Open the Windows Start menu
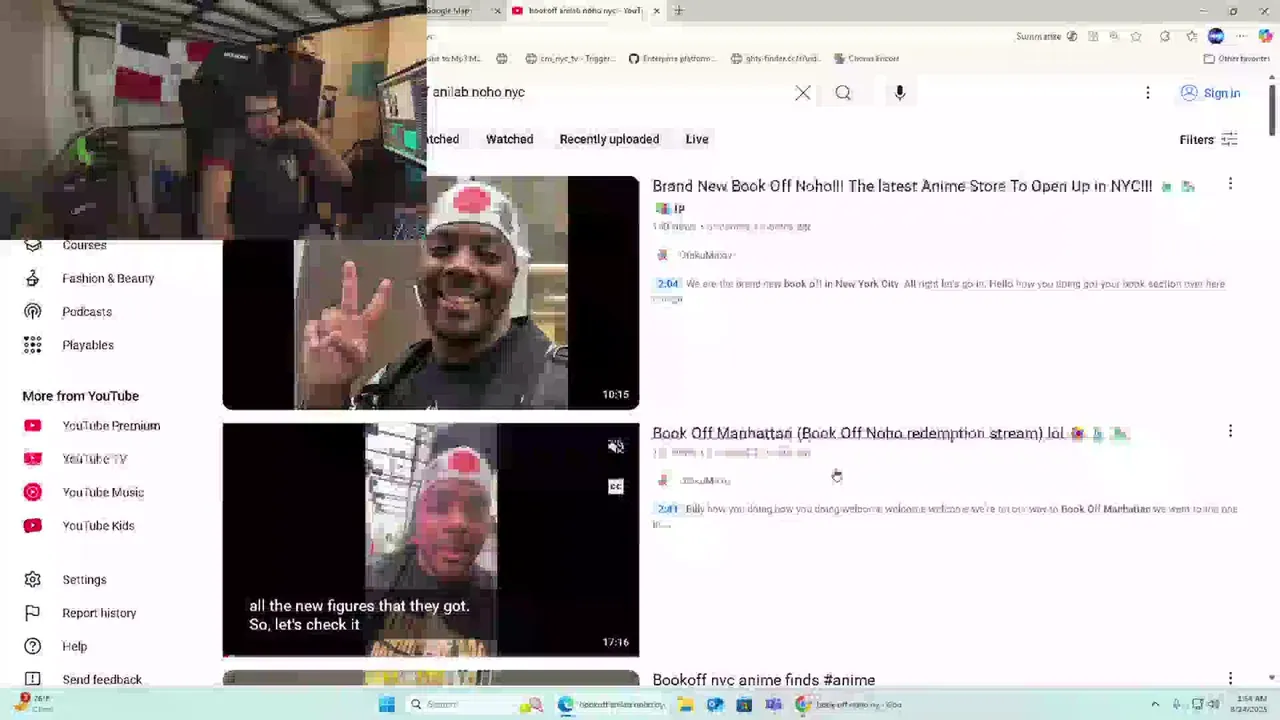Viewport: 1280px width, 720px height. click(x=387, y=704)
